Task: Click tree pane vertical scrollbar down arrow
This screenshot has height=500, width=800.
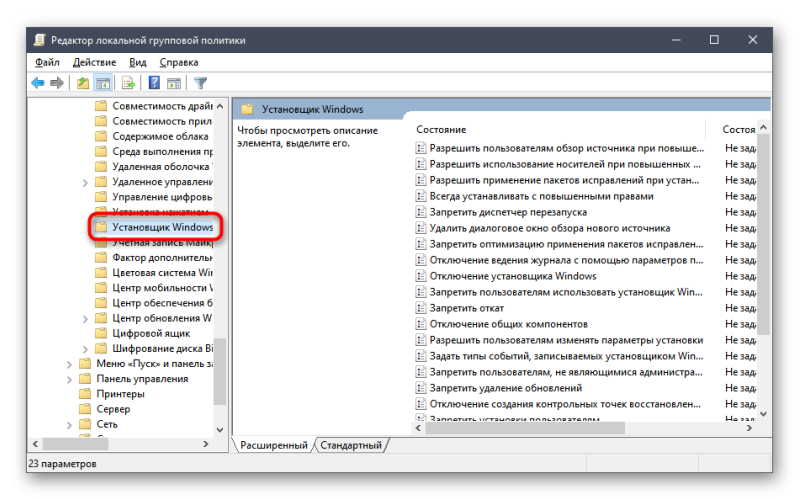Action: point(220,430)
